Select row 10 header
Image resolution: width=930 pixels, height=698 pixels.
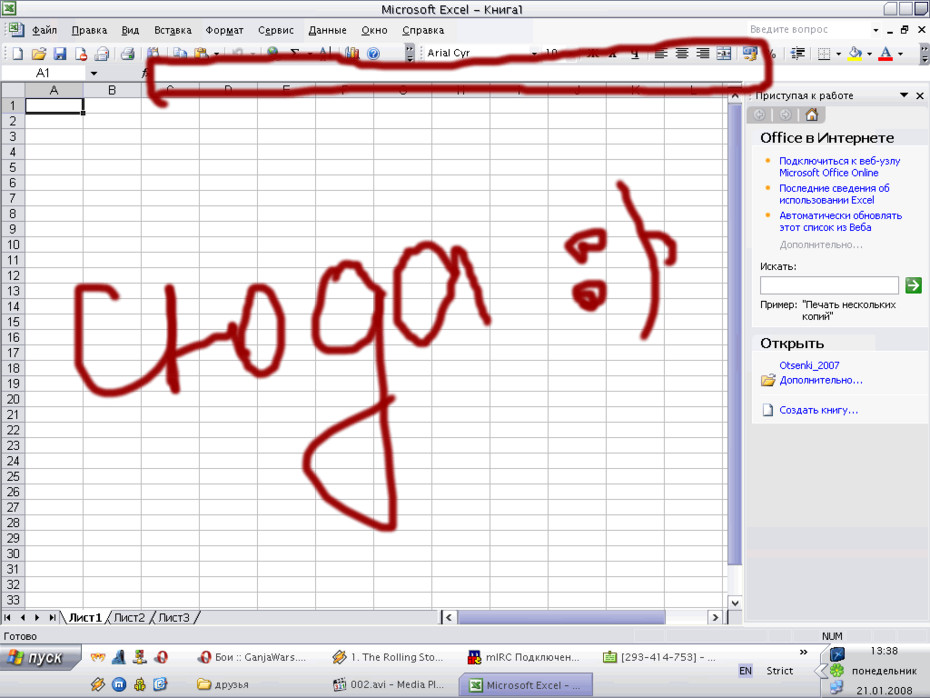pos(12,244)
